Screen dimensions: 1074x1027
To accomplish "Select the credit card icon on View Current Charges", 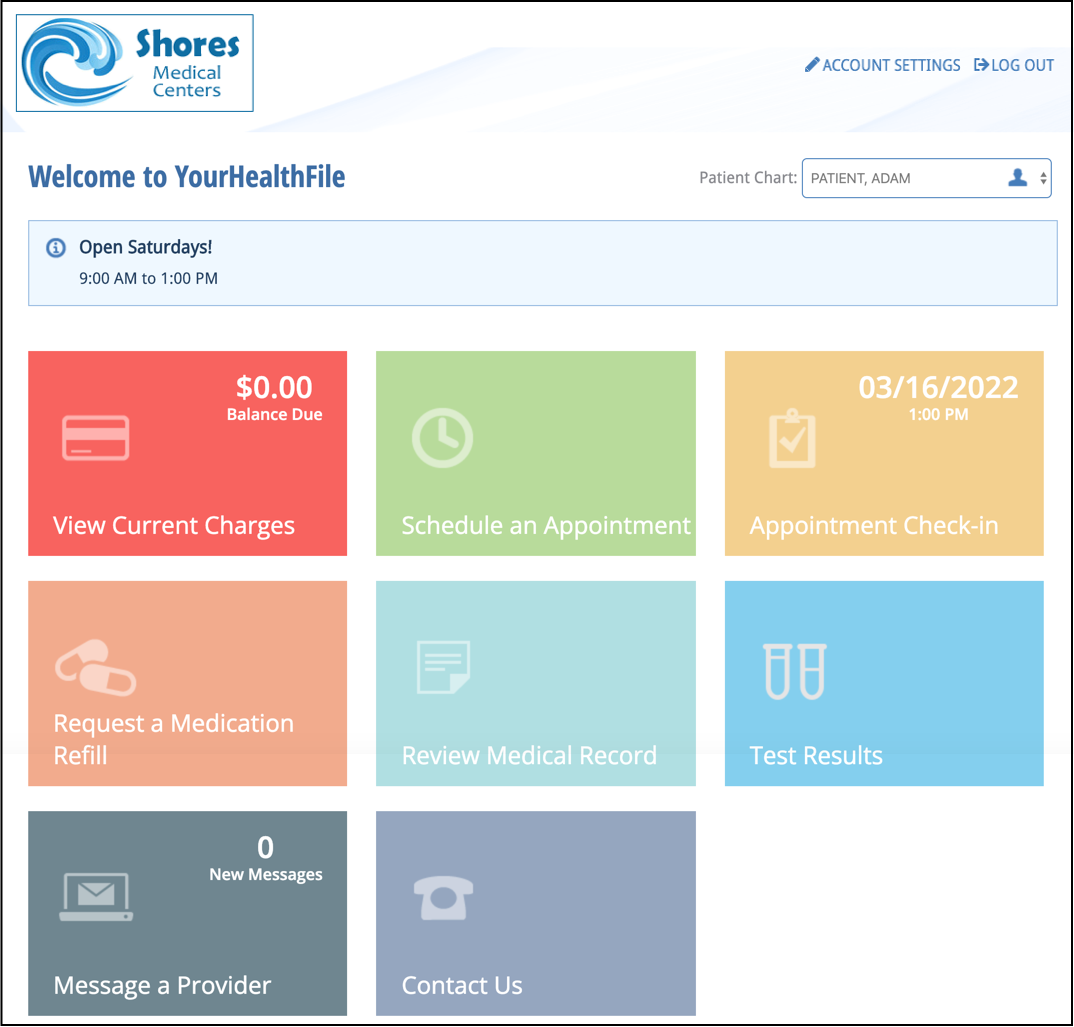I will point(96,436).
